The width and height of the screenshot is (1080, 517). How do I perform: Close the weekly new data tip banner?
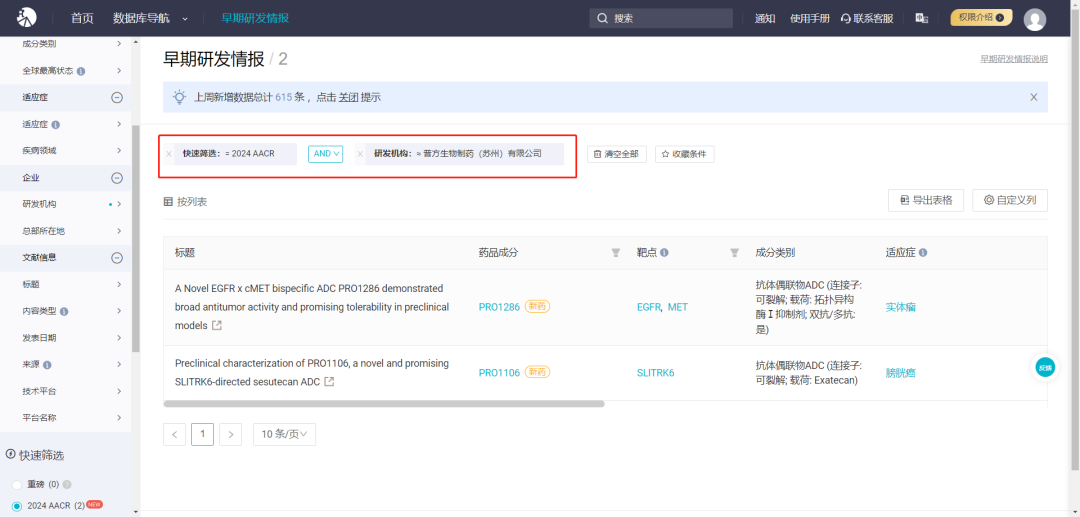1034,97
